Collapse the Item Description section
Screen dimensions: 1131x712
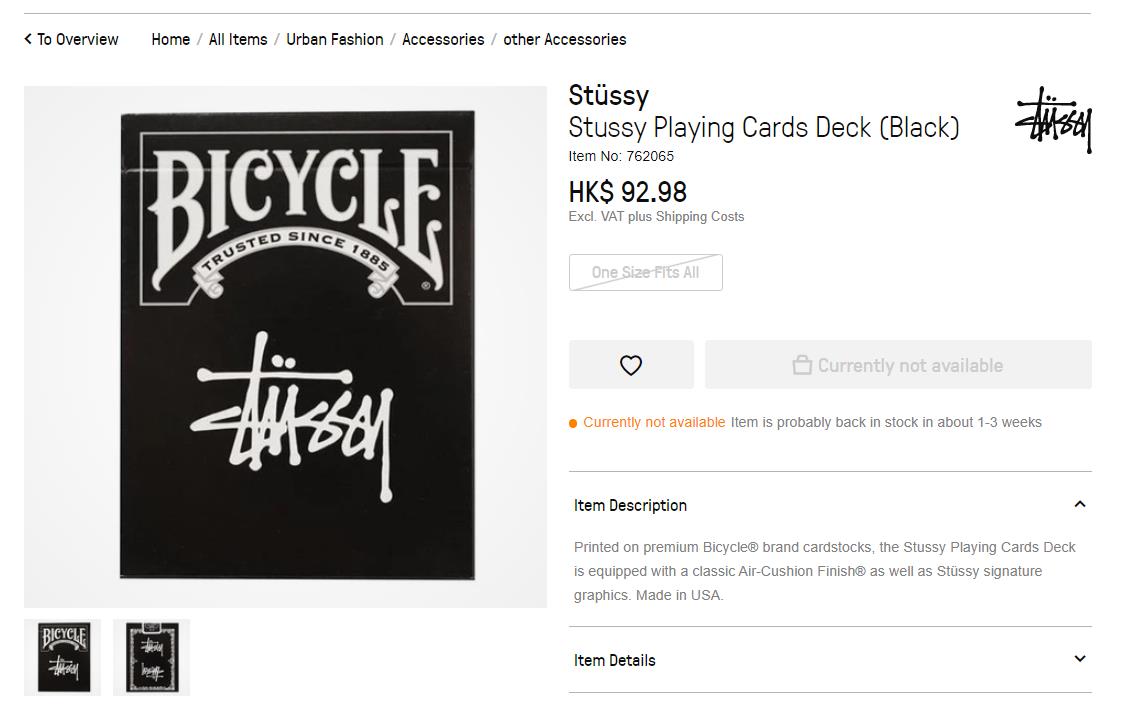(x=1080, y=505)
